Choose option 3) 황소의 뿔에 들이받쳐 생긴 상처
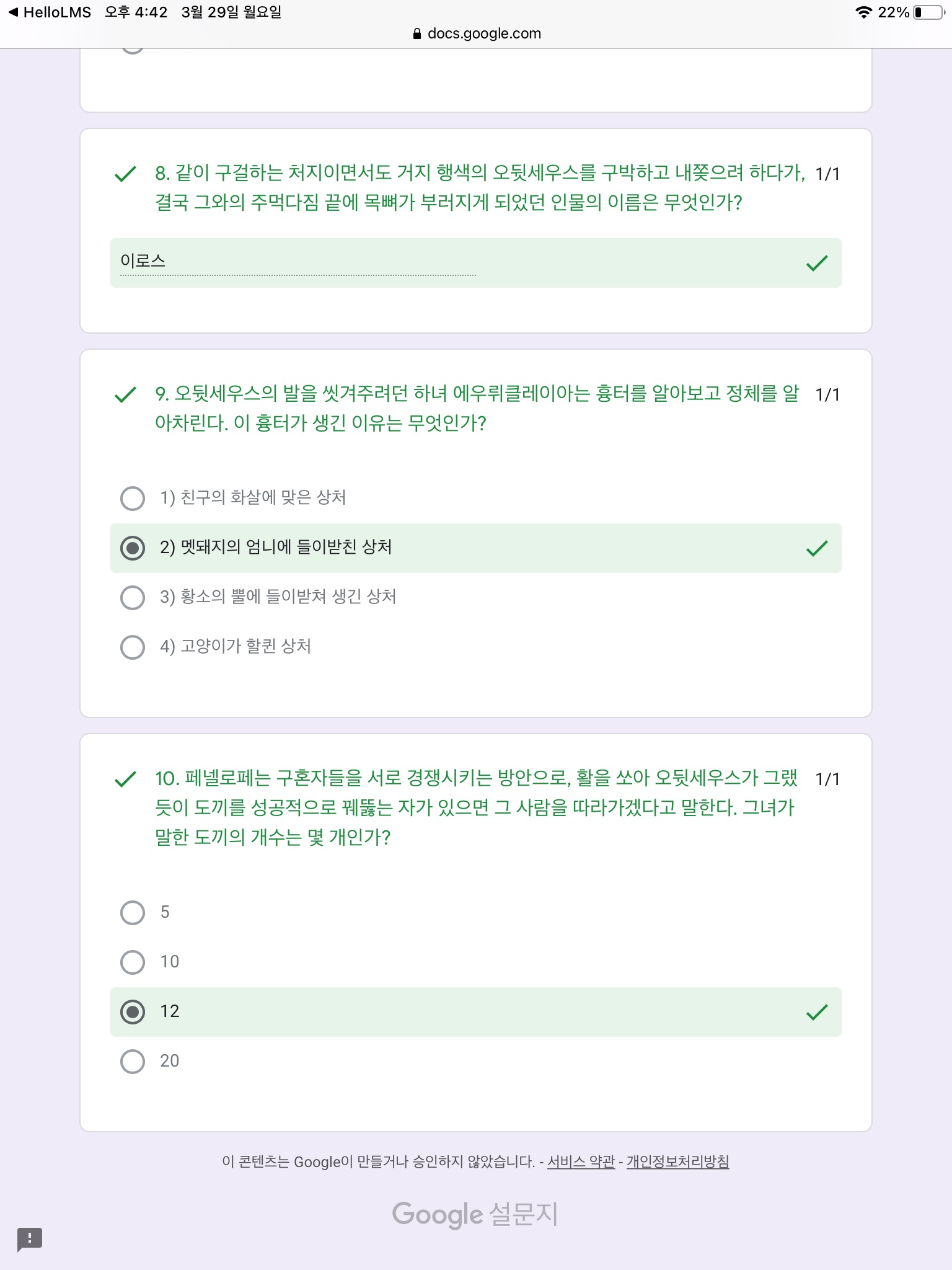Screen dimensions: 952x1270 pos(133,597)
